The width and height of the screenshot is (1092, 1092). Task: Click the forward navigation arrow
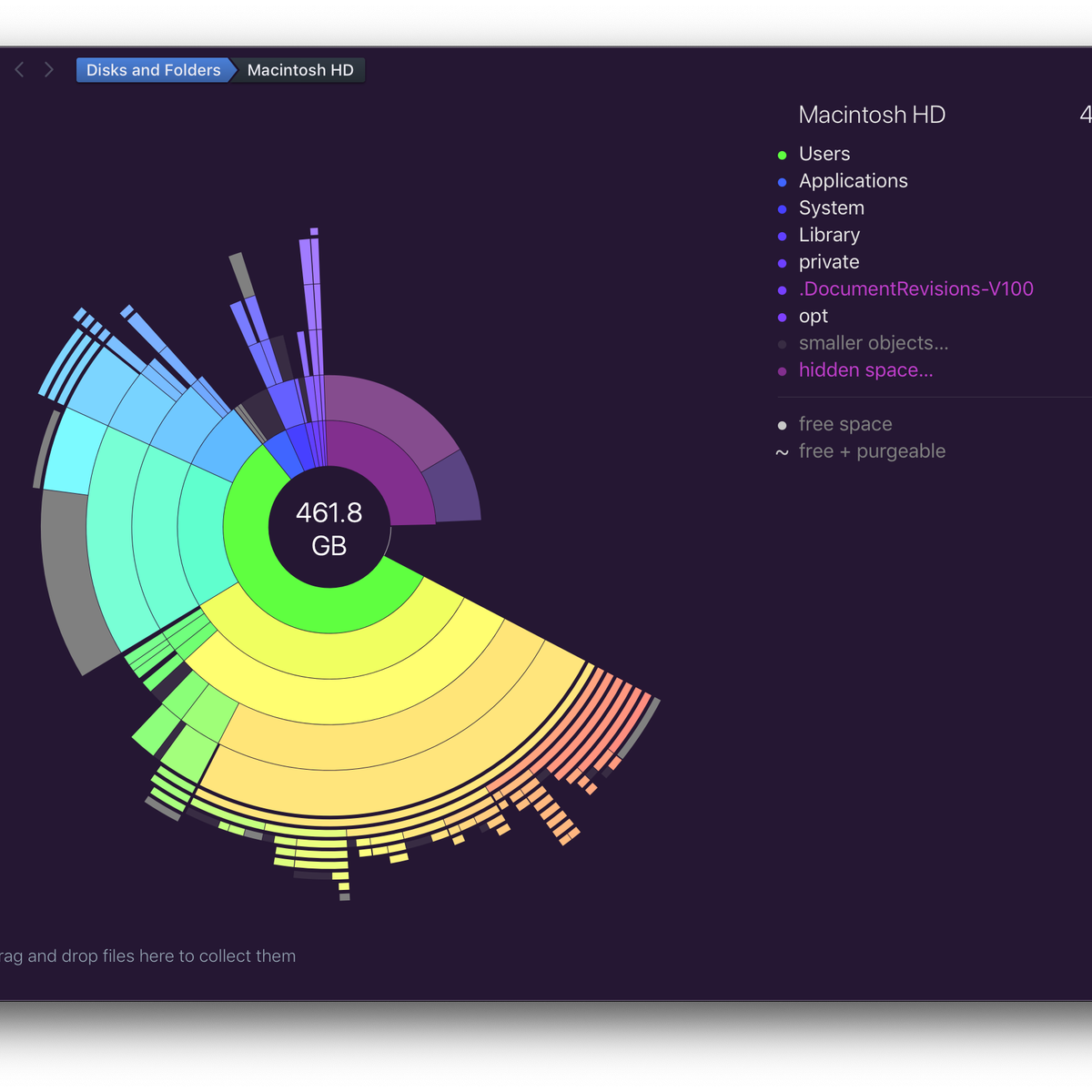[x=49, y=70]
